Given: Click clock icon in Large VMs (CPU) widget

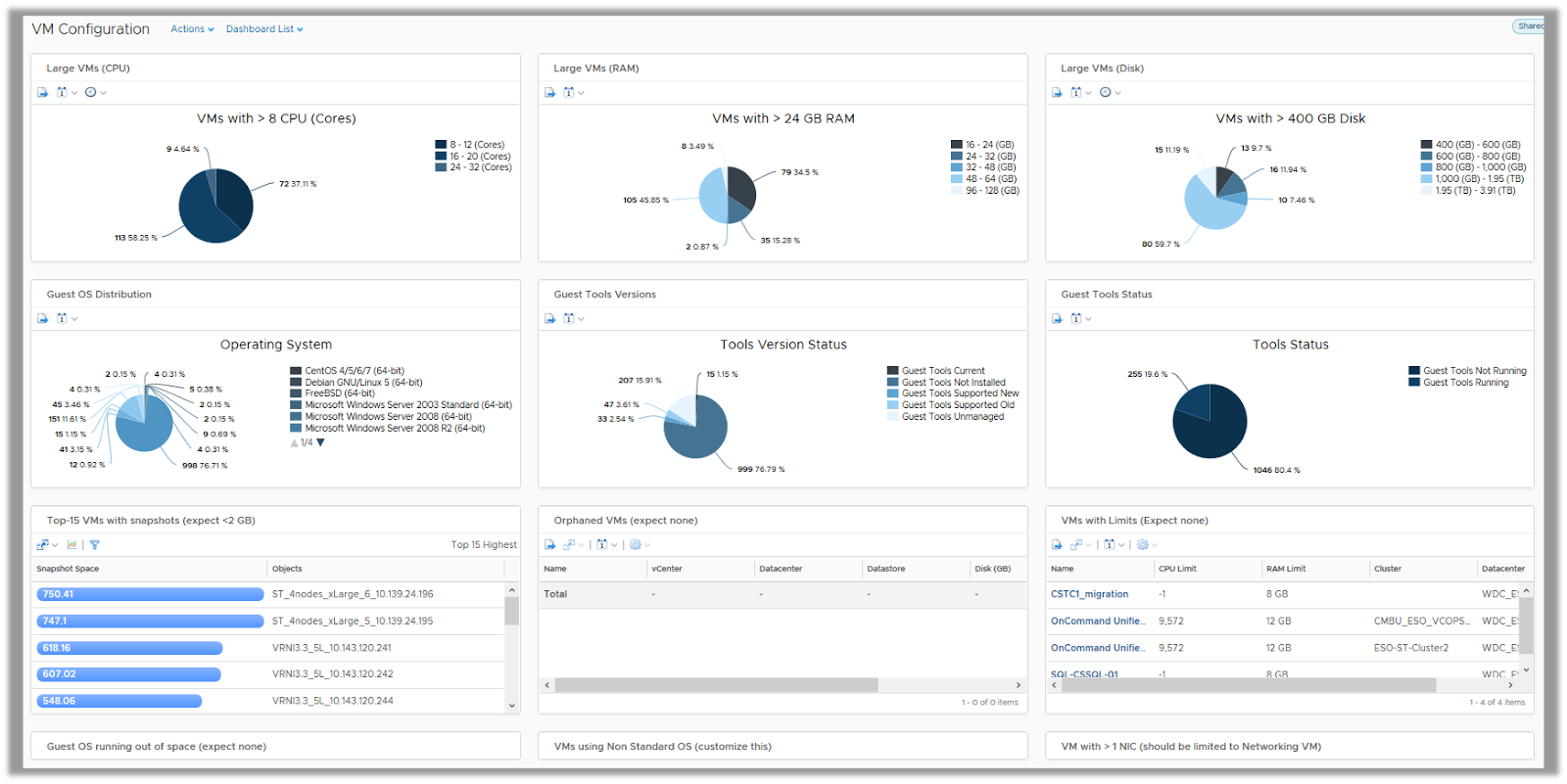Looking at the screenshot, I should coord(90,93).
